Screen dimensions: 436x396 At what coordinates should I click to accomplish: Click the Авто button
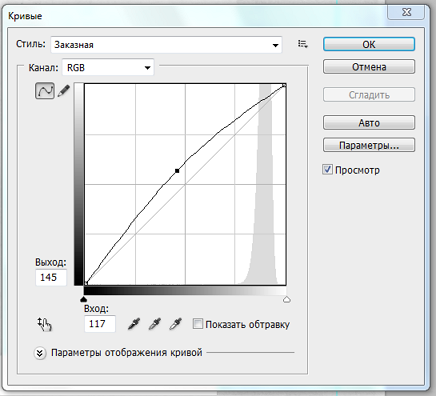tap(369, 123)
